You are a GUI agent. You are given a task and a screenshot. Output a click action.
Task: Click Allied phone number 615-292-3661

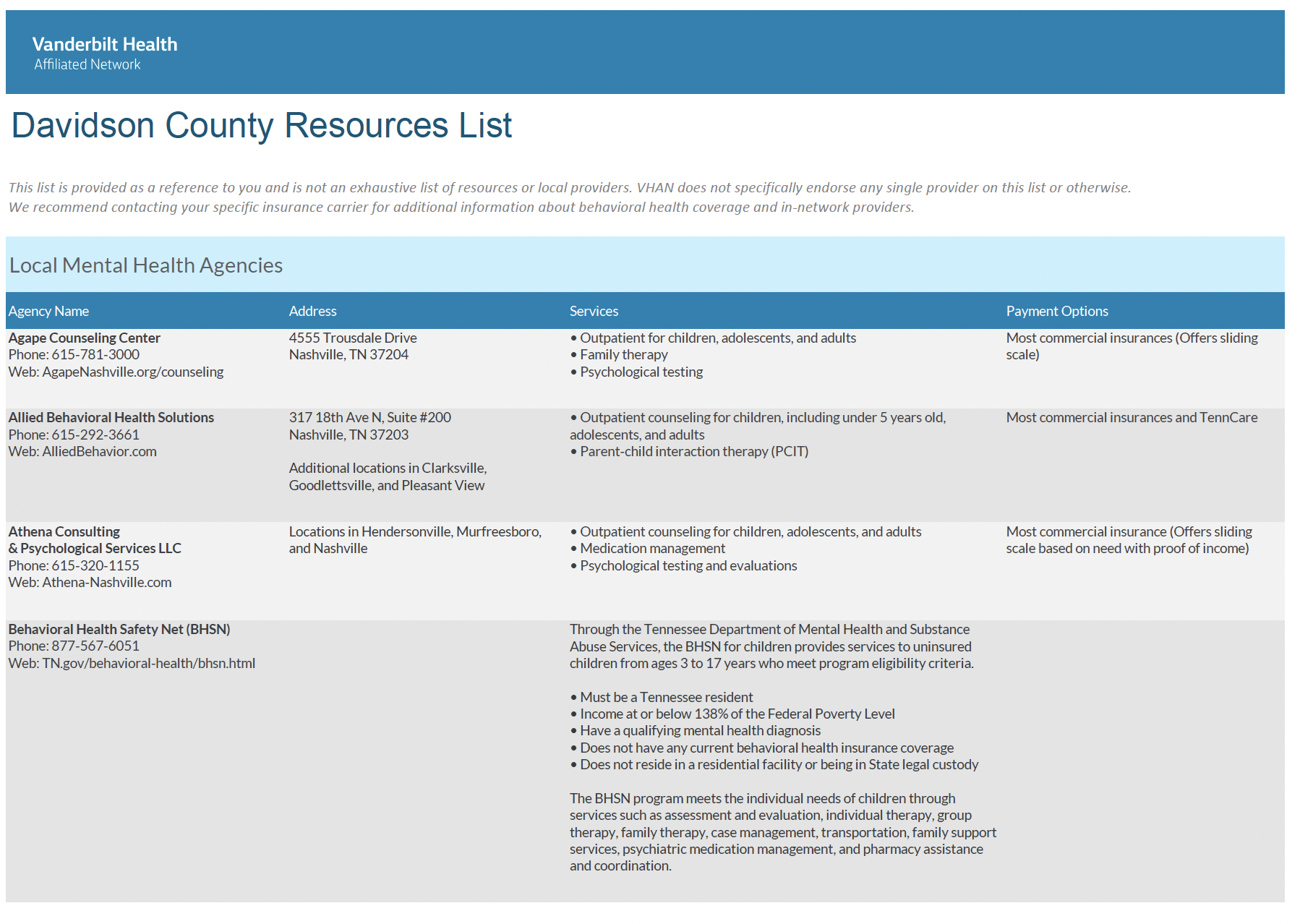click(x=95, y=435)
